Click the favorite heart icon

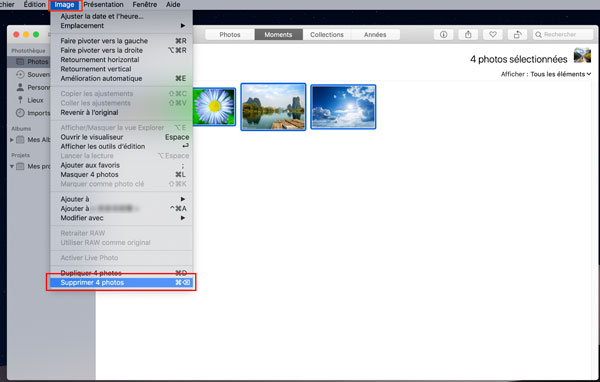tap(493, 34)
